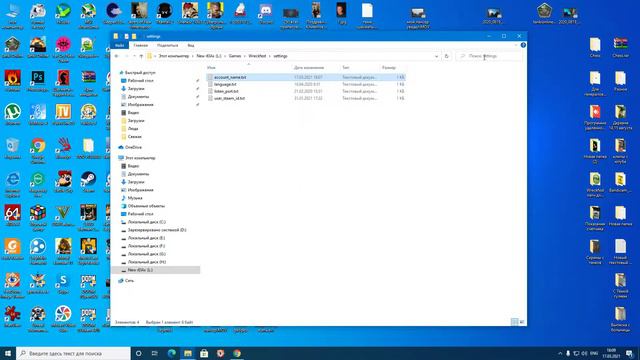Screen dimensions: 640x360
Task: Refresh the settings folder view
Action: (x=447, y=56)
